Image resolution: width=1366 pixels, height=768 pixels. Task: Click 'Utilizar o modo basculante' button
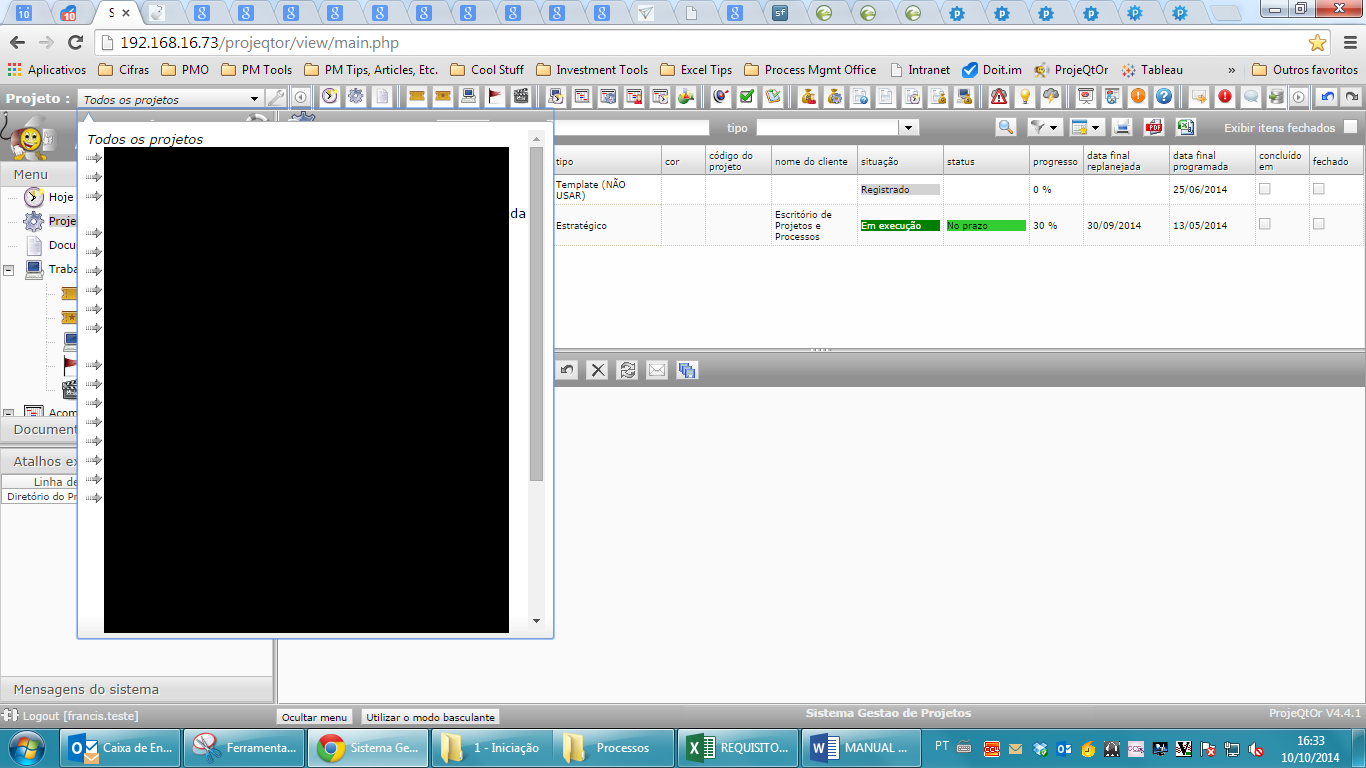tap(430, 717)
